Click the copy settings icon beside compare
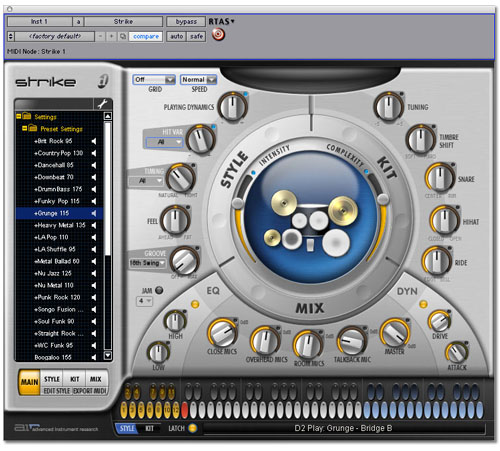This screenshot has width=500, height=451. pyautogui.click(x=123, y=36)
